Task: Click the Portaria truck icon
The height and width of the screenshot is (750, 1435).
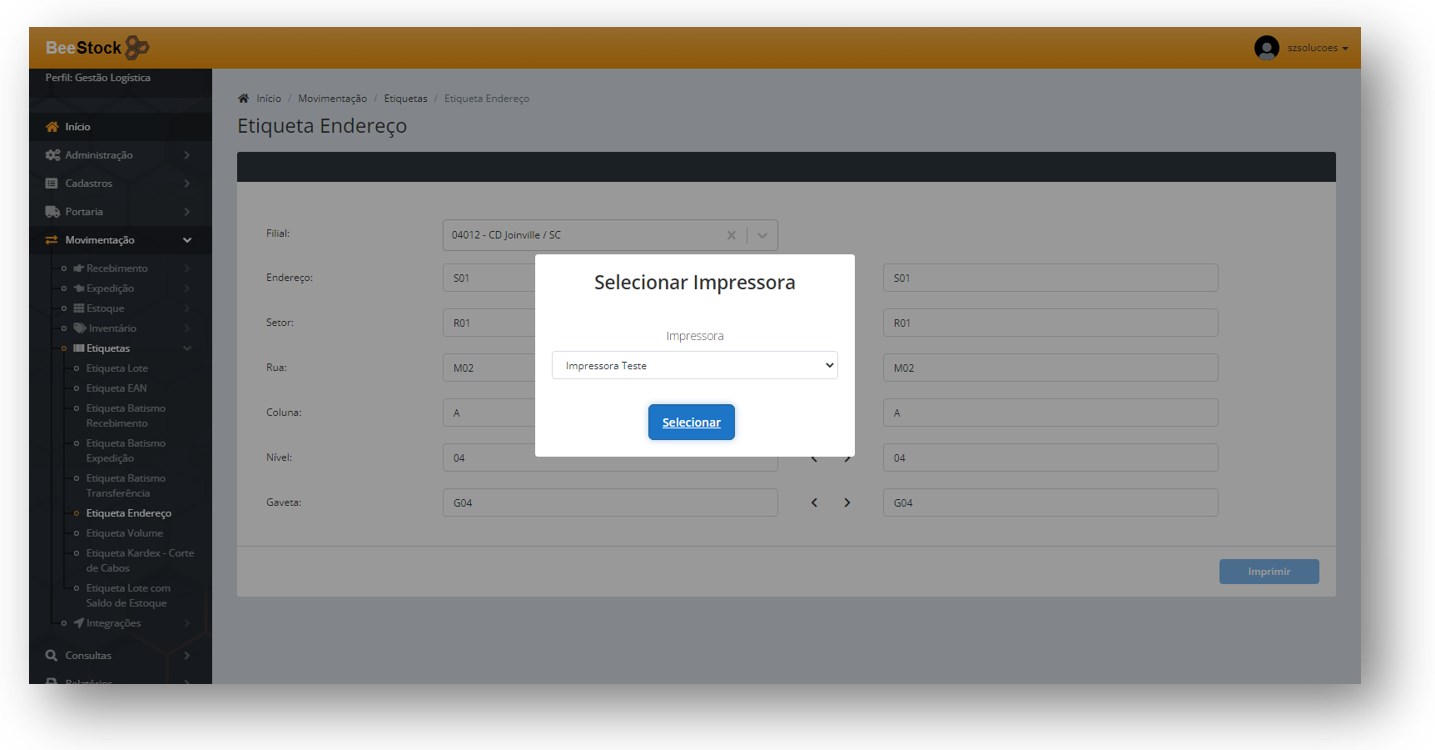Action: 52,212
